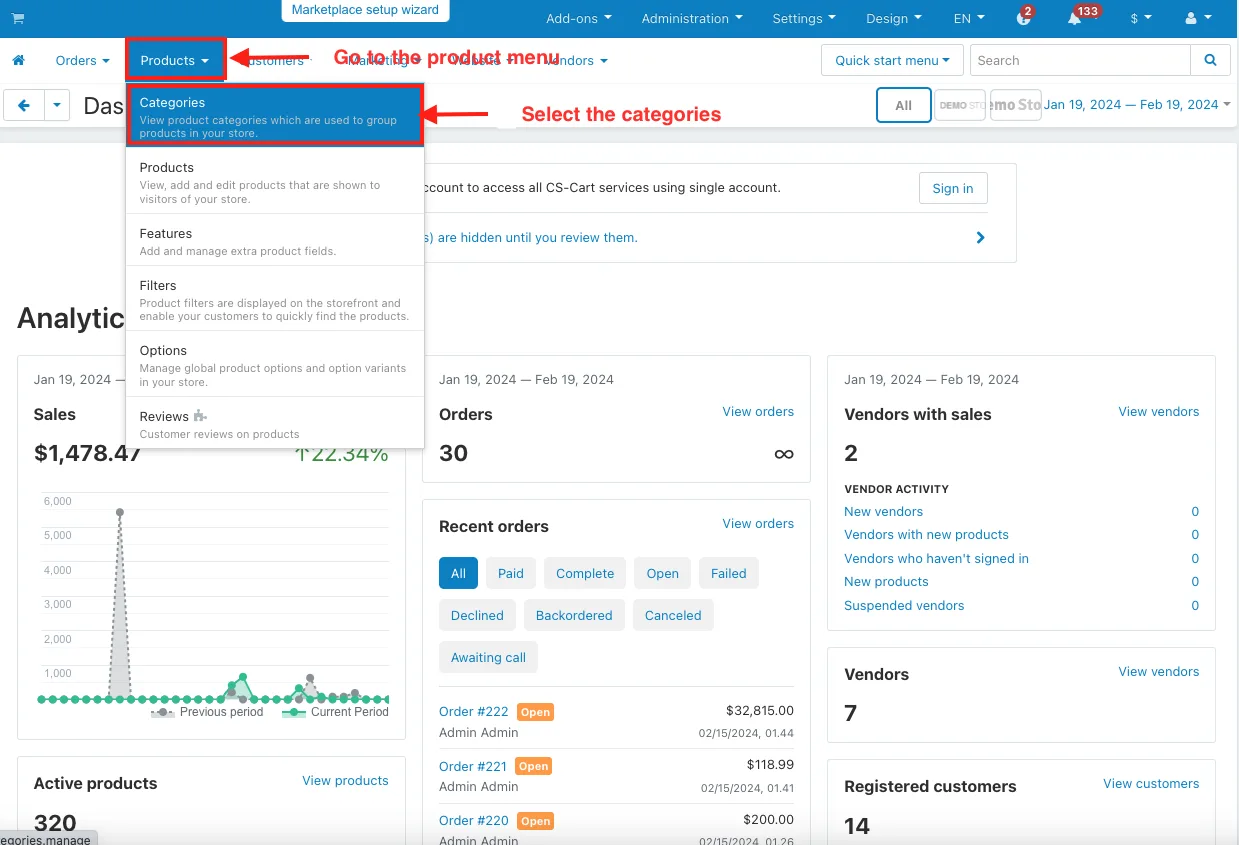
Task: Select the All storefronts button
Action: pyautogui.click(x=904, y=105)
